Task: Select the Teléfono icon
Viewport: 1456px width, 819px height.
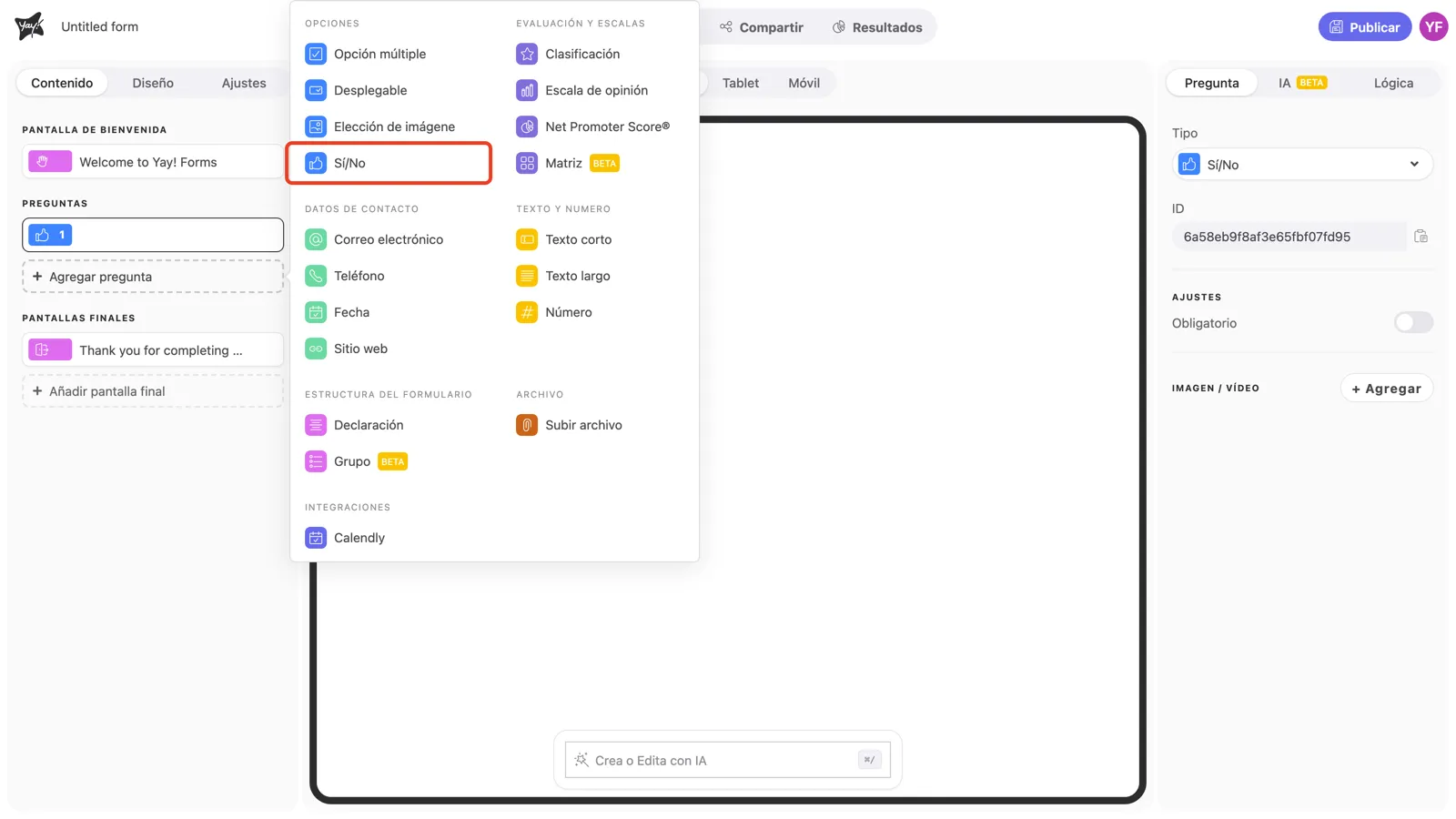Action: point(316,276)
